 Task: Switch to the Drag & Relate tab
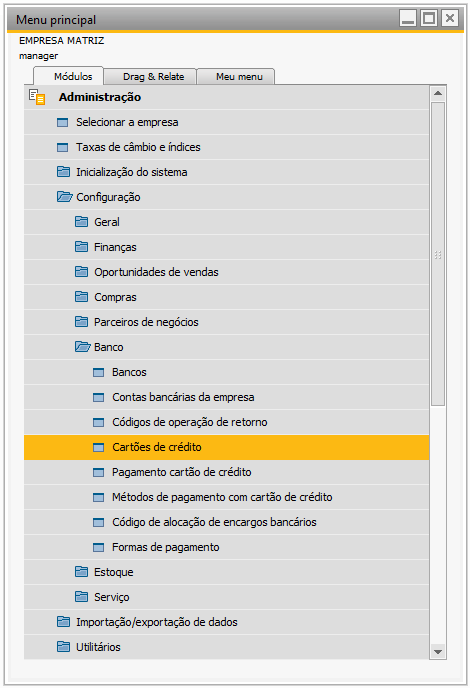[x=151, y=76]
